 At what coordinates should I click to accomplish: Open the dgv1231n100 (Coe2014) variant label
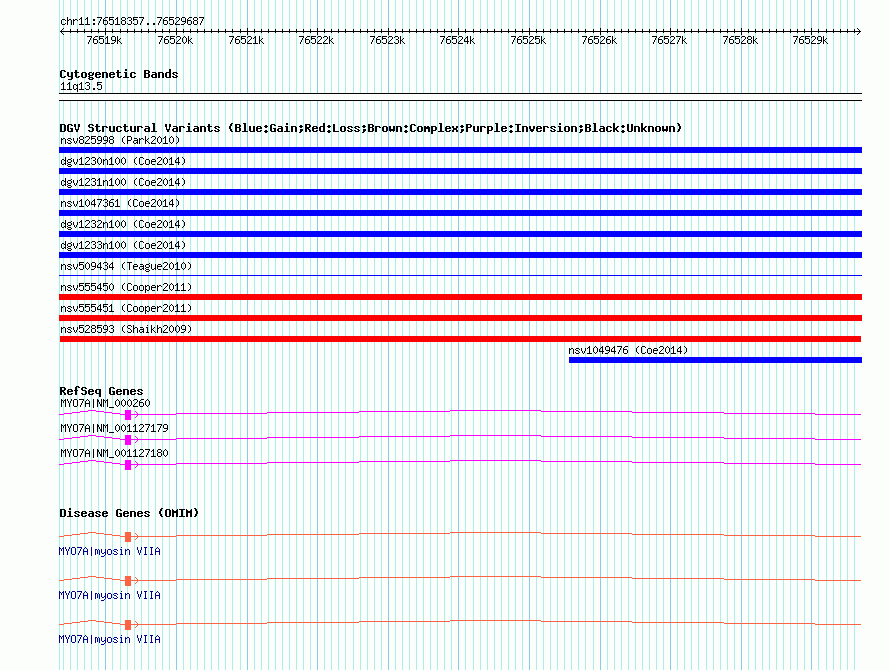(123, 182)
